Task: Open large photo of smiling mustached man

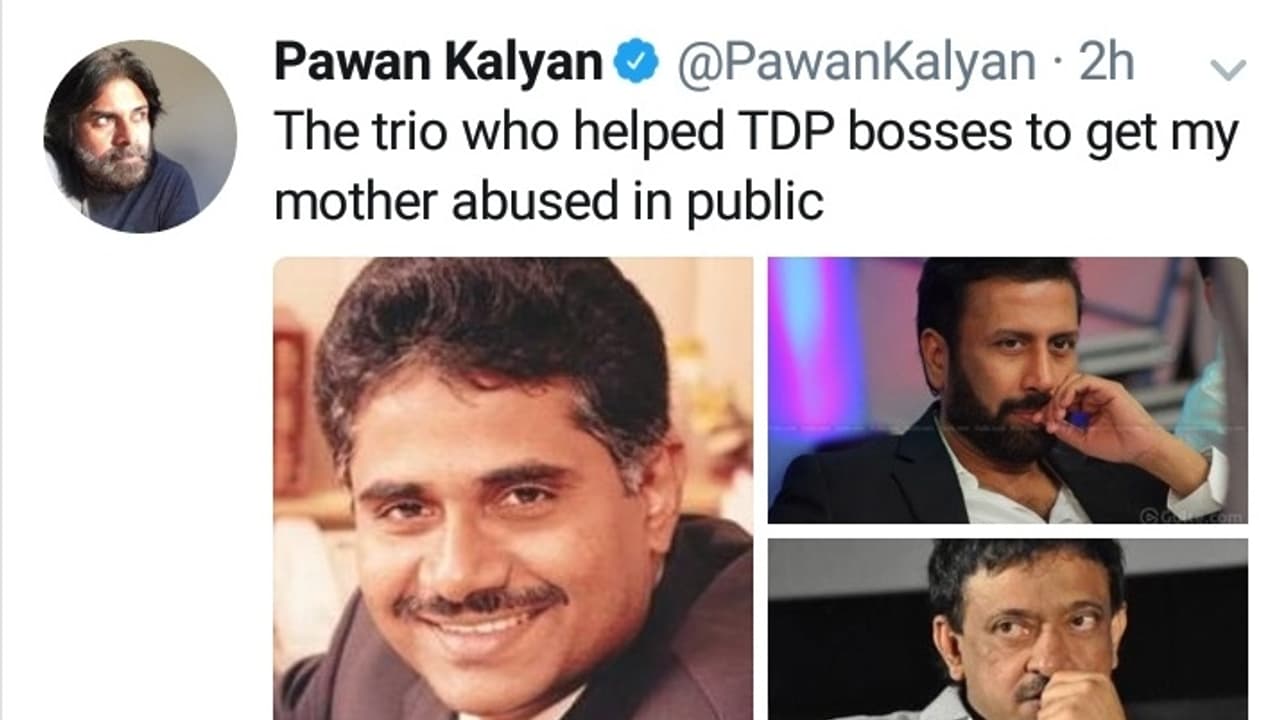Action: point(513,488)
